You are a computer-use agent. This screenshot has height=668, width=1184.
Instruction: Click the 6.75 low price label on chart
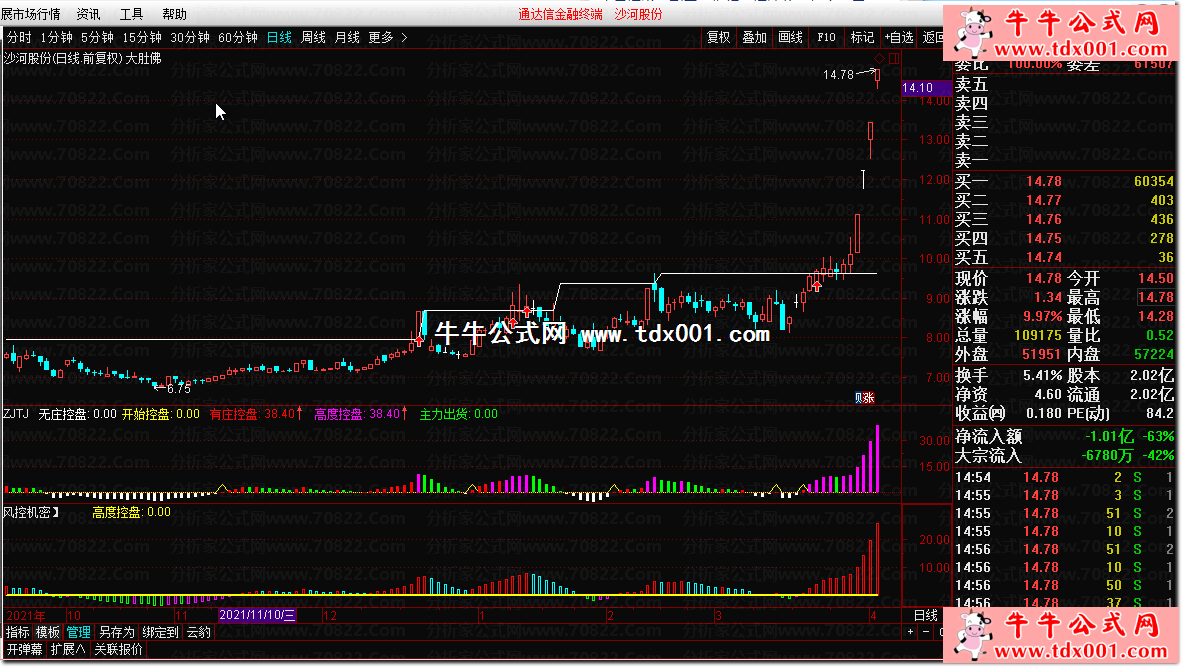tap(179, 389)
